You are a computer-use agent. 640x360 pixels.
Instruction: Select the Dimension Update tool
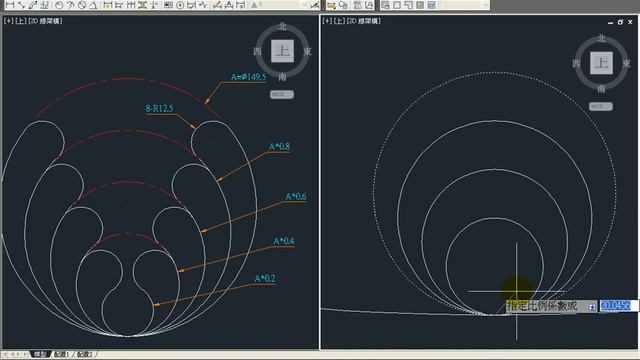coord(241,5)
